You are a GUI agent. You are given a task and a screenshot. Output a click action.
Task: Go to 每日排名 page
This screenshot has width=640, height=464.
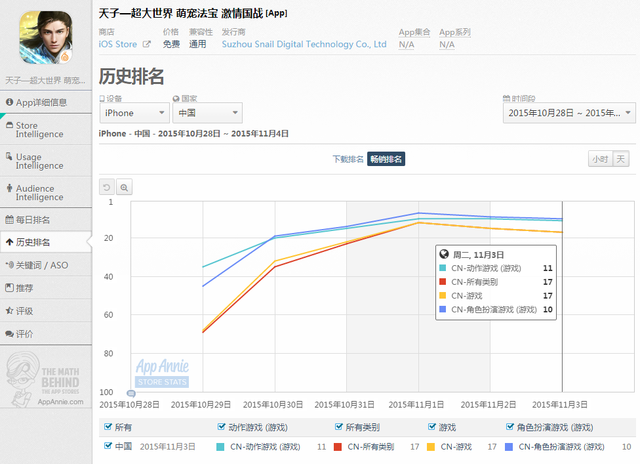pos(46,220)
